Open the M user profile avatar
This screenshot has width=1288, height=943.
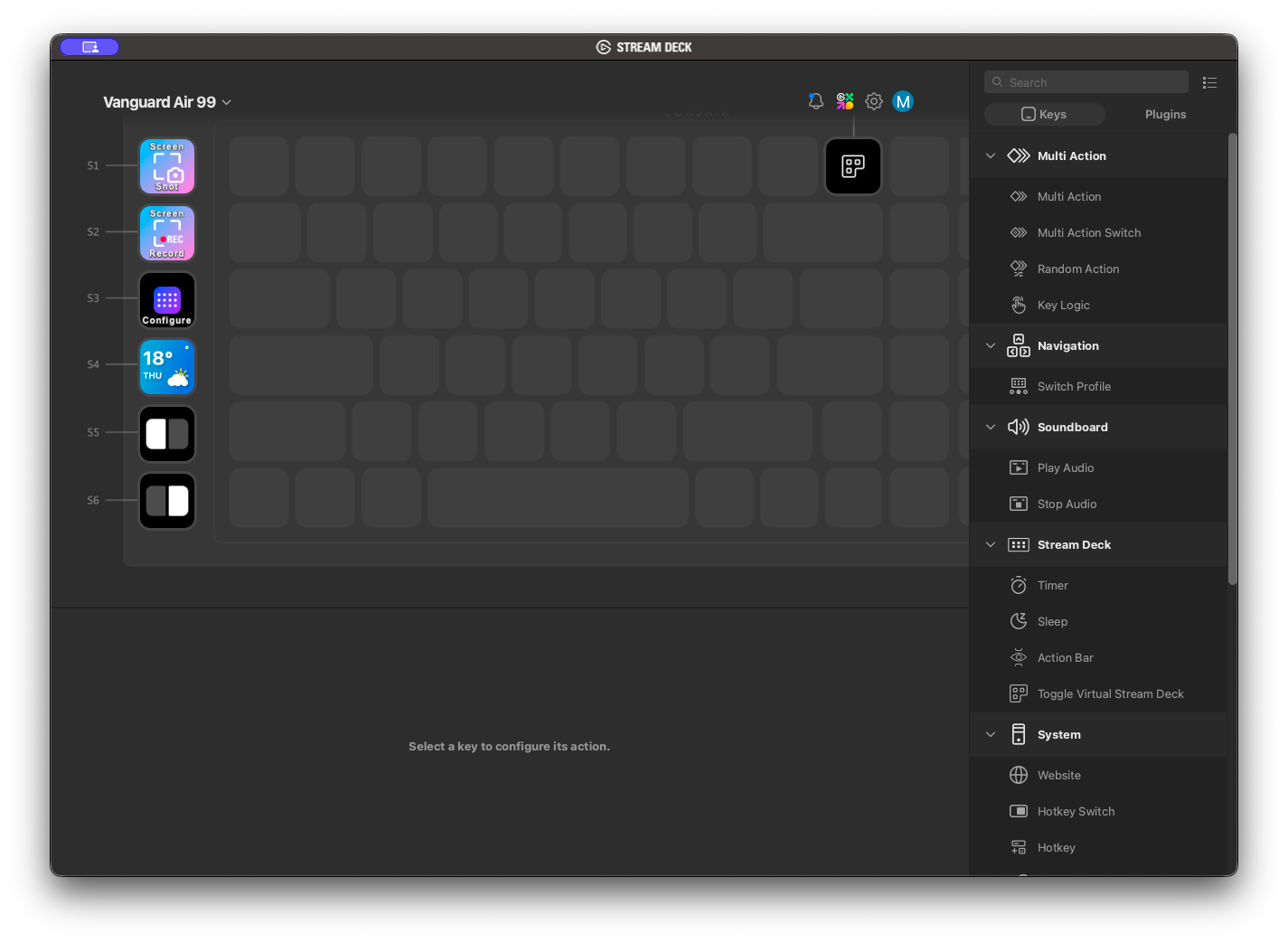903,101
